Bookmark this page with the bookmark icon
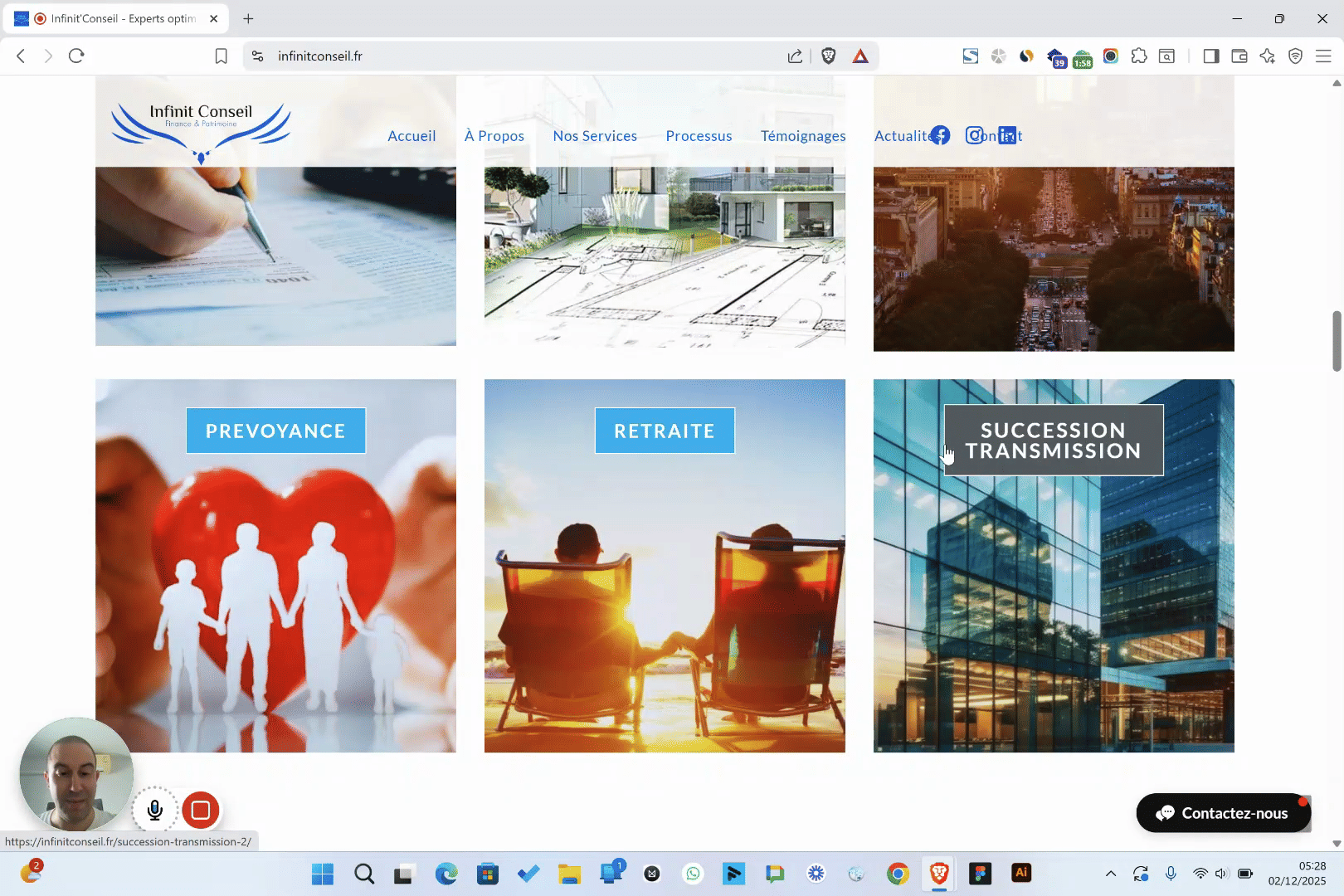This screenshot has width=1344, height=896. [221, 56]
